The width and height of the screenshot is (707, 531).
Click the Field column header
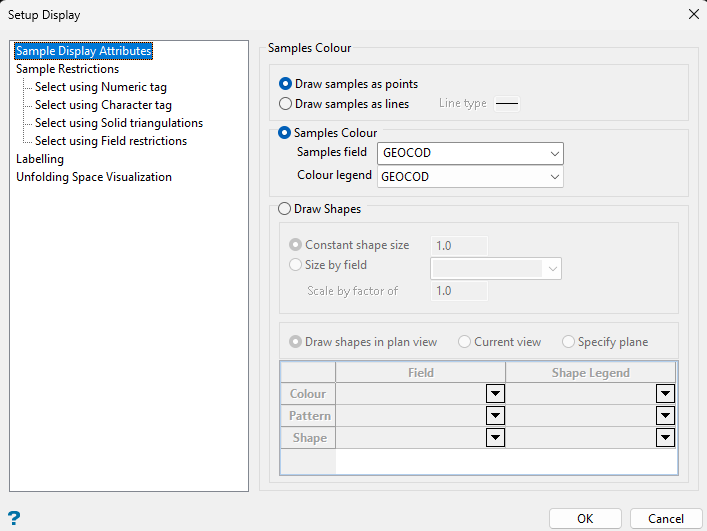tap(421, 373)
